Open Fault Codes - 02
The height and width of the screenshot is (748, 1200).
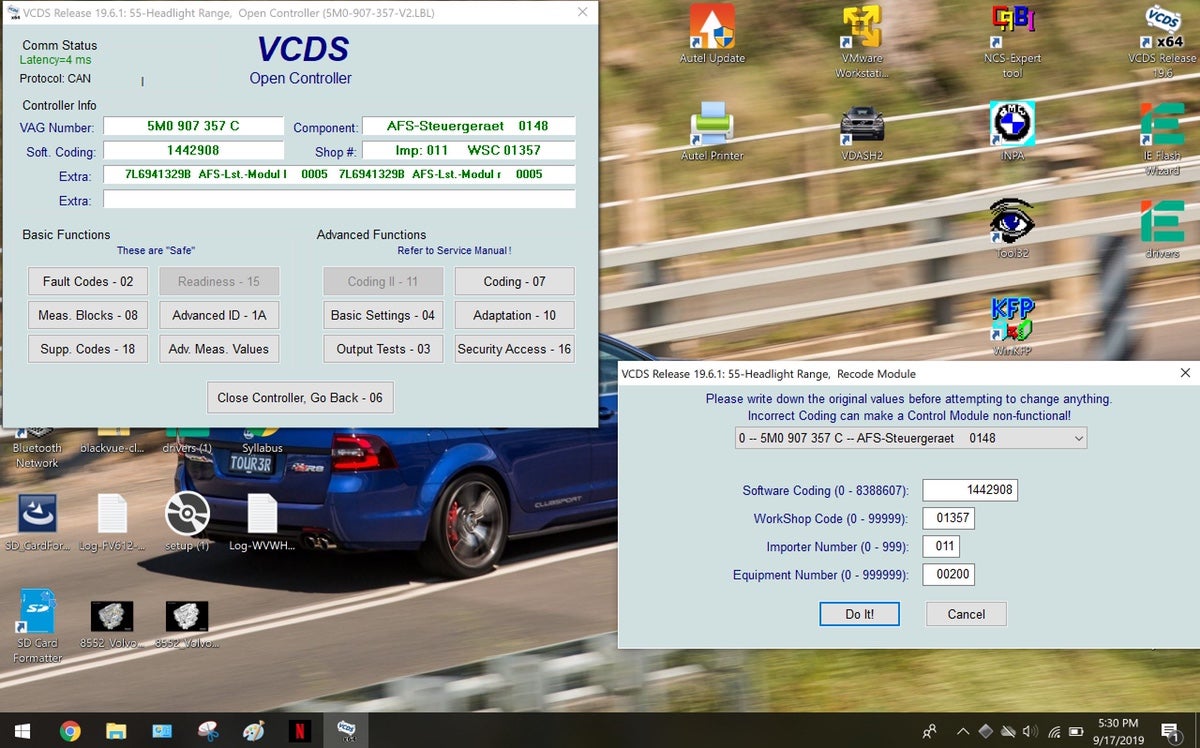[87, 281]
